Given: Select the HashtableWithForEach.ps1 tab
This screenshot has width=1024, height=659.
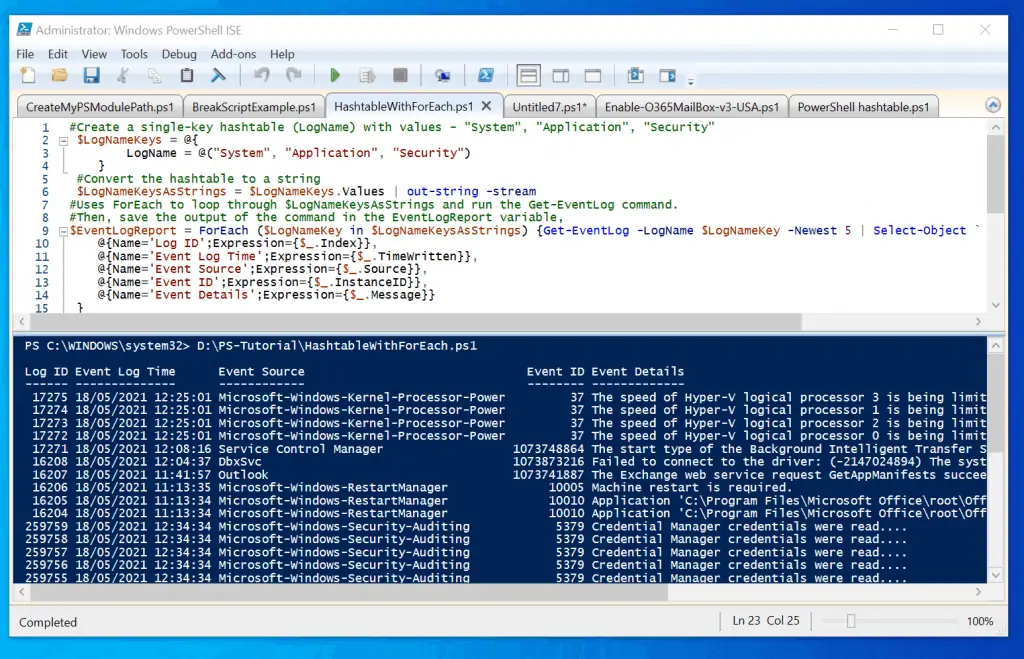Looking at the screenshot, I should 404,106.
